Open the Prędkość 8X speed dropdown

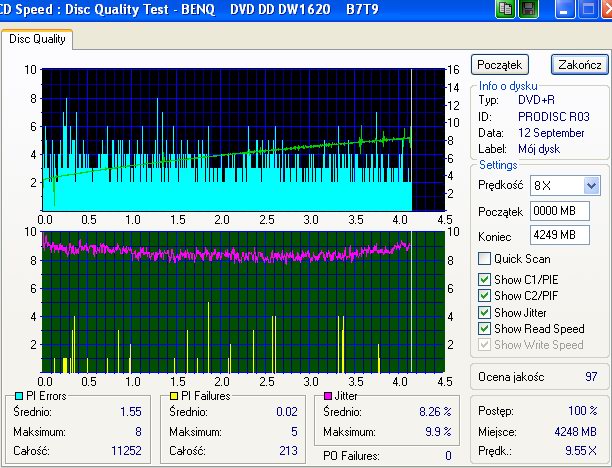click(x=591, y=185)
